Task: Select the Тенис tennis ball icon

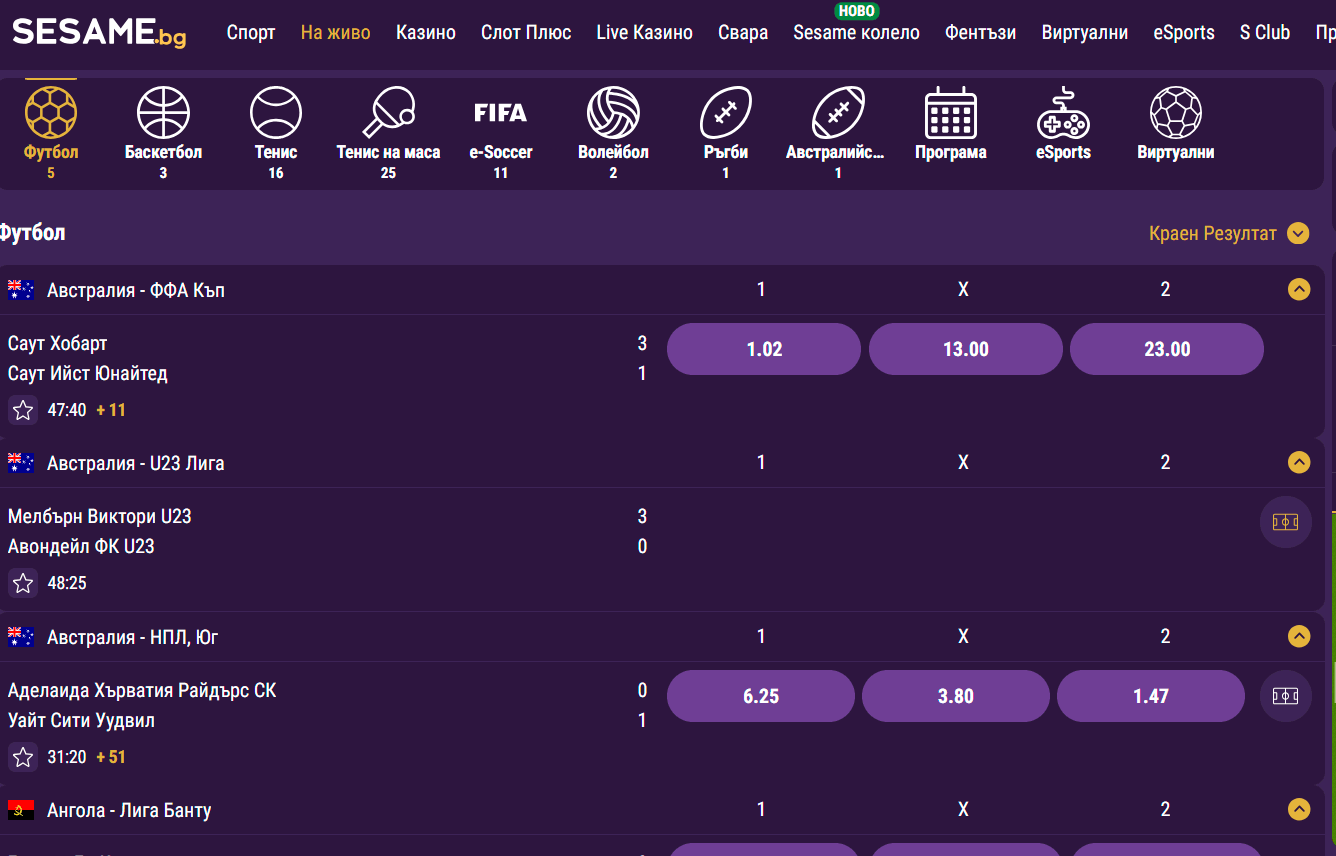Action: click(x=276, y=112)
